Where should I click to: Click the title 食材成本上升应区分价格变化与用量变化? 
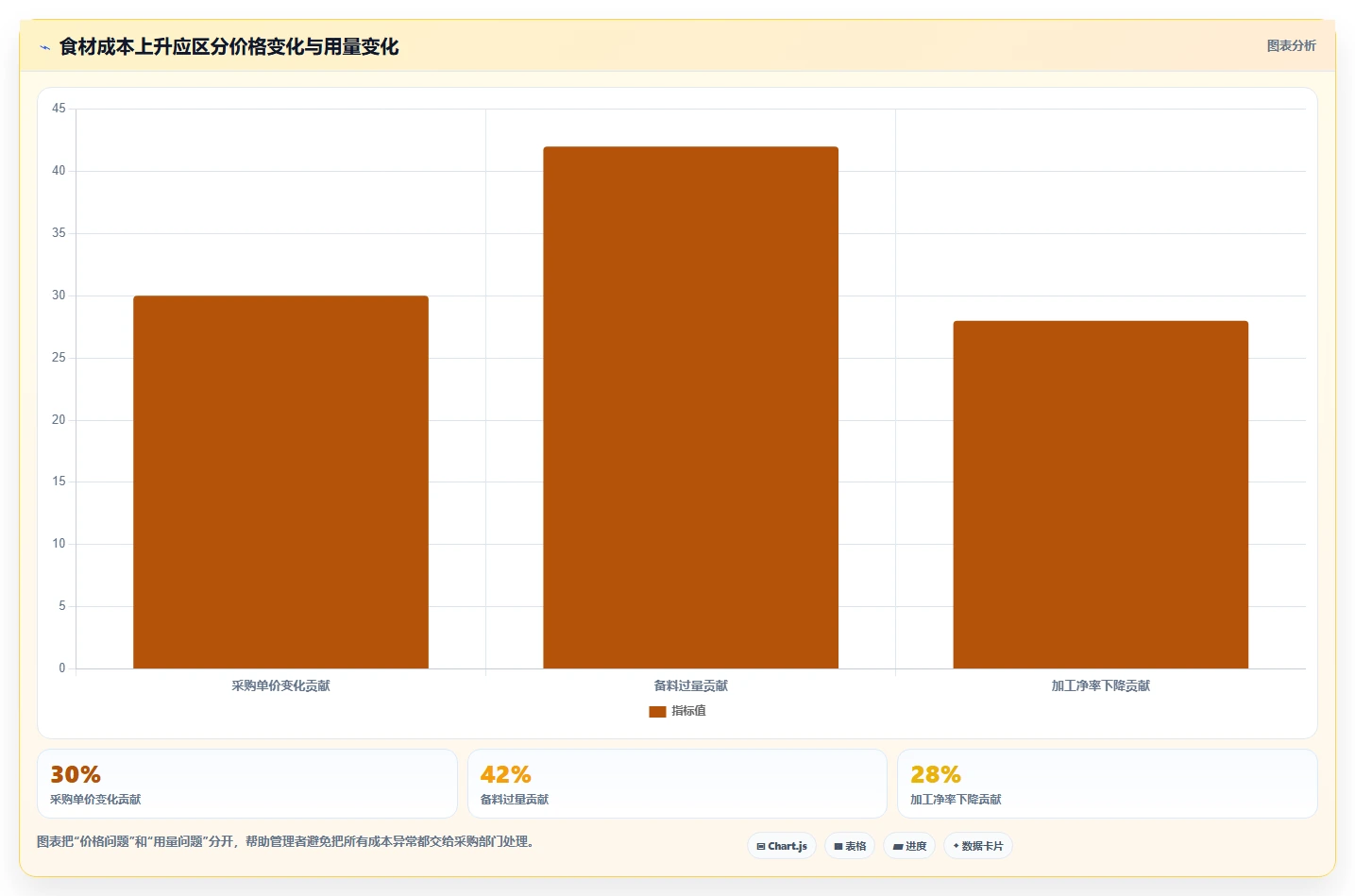click(229, 47)
